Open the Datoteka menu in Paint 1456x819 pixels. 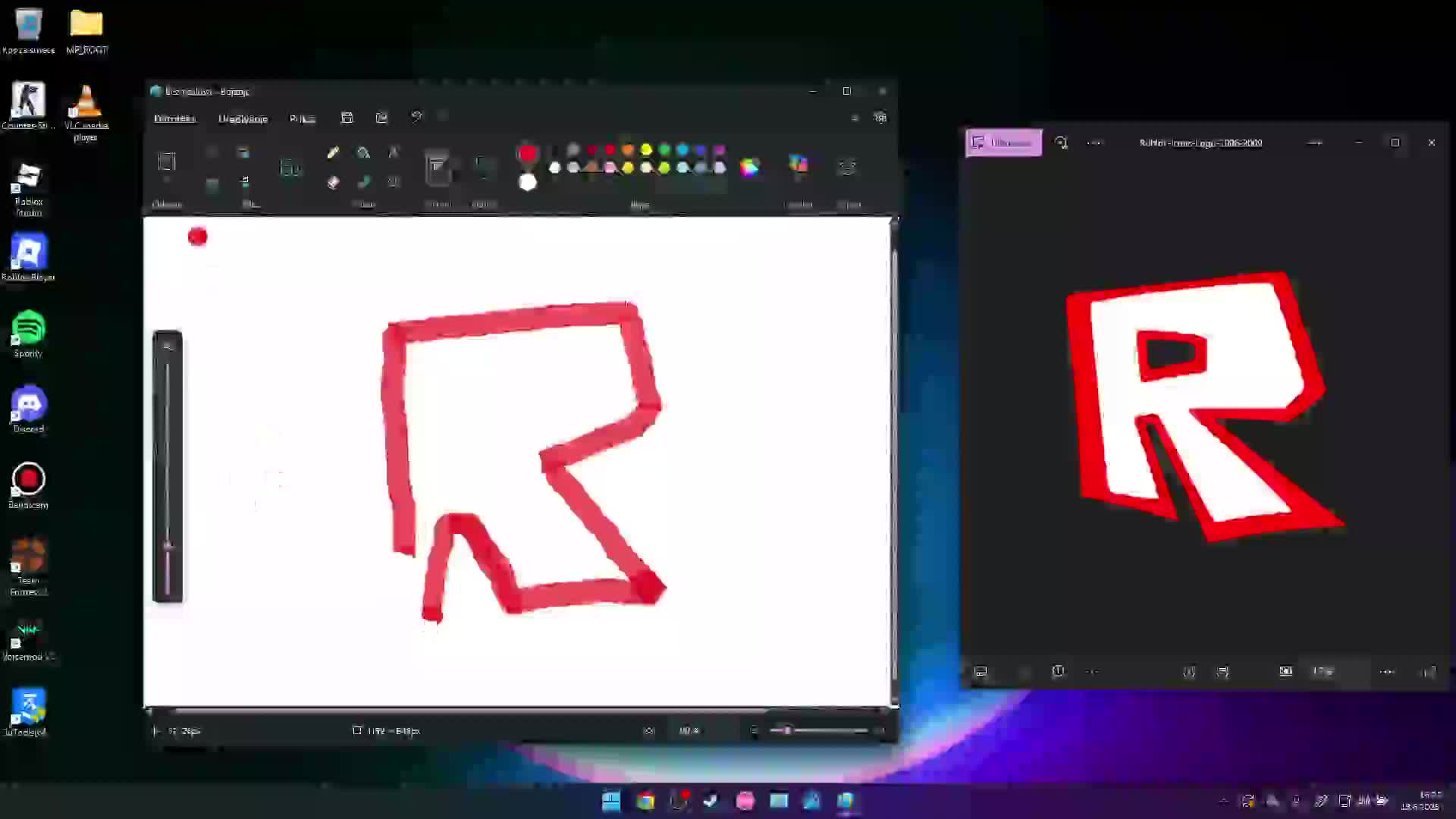pyautogui.click(x=174, y=118)
